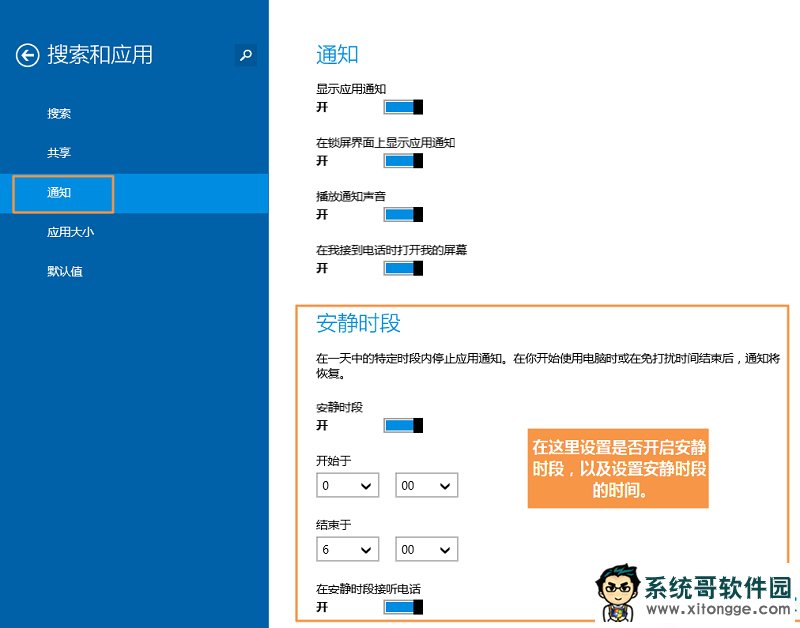Toggle 在锁屏界面上显示应用通知 switch
Viewport: 800px width, 628px height.
403,161
